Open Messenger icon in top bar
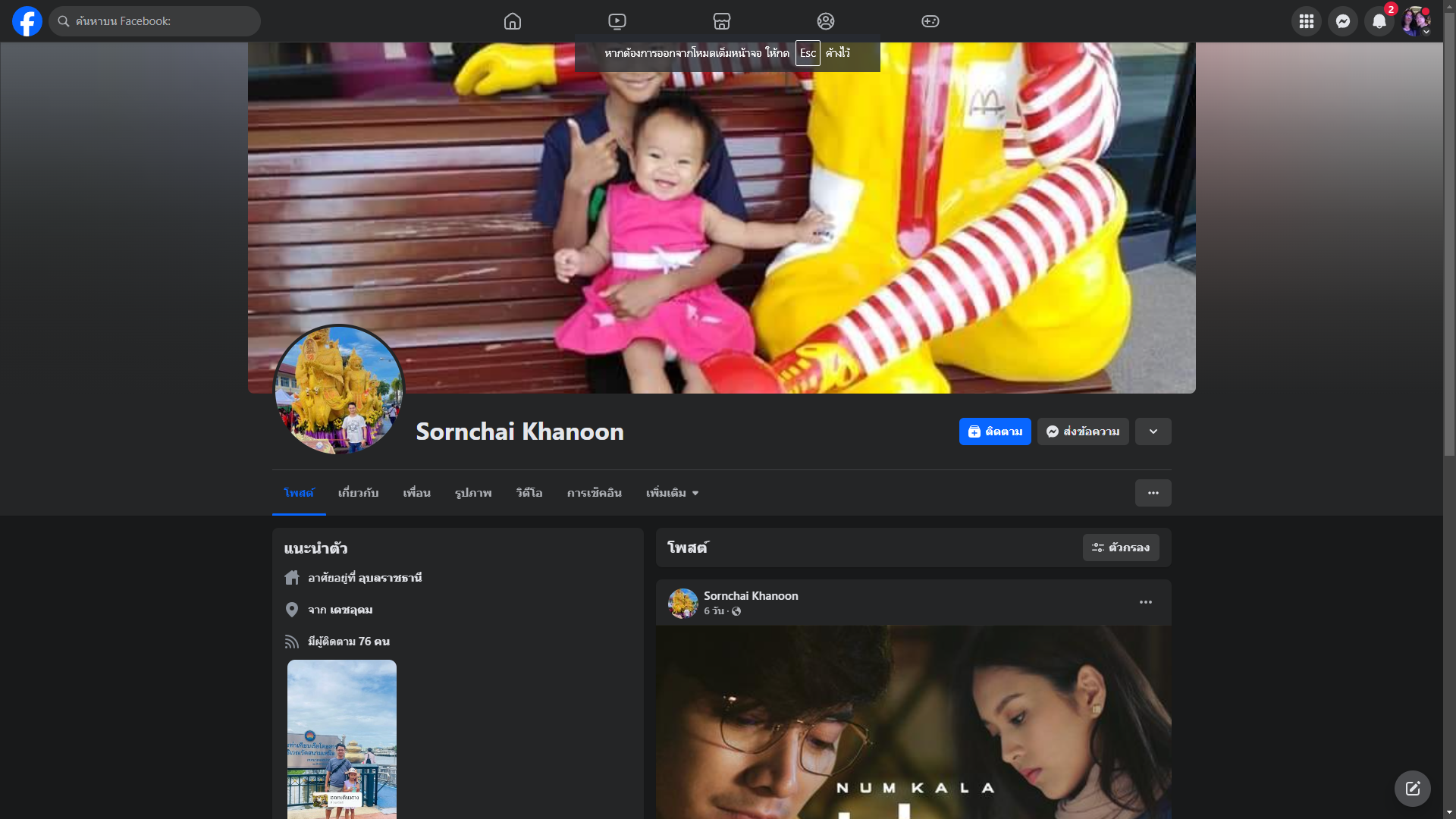 [x=1342, y=21]
